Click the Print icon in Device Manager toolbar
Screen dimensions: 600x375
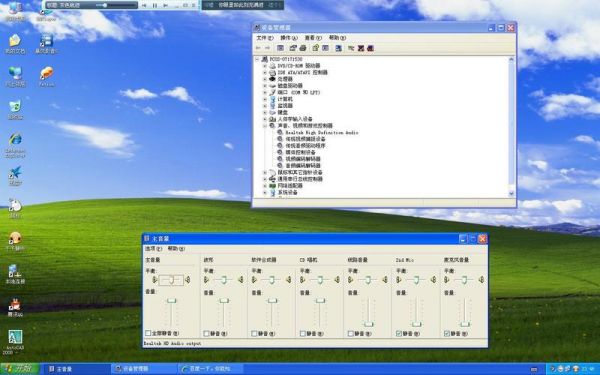[x=303, y=48]
